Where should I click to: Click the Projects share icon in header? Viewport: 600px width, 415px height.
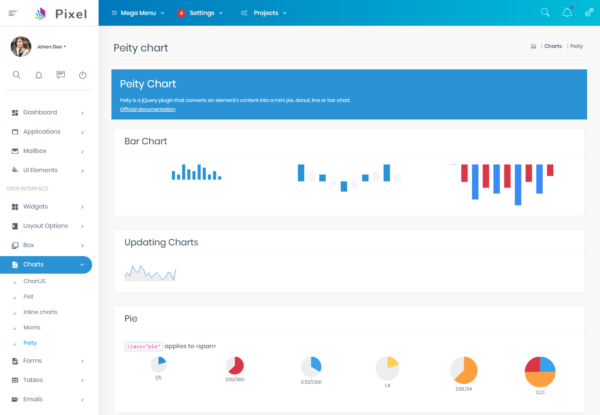click(244, 13)
